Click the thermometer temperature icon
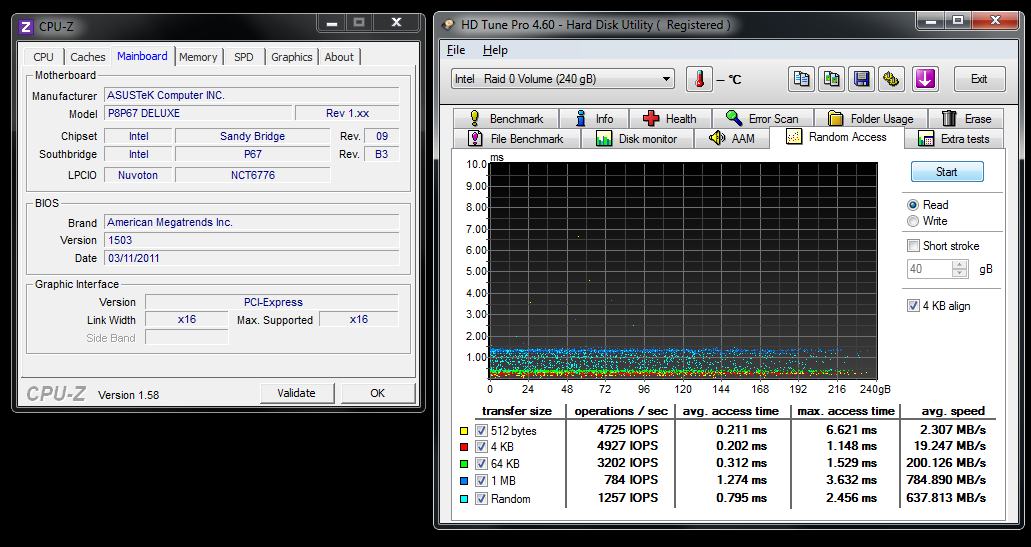This screenshot has height=547, width=1031. click(x=700, y=79)
